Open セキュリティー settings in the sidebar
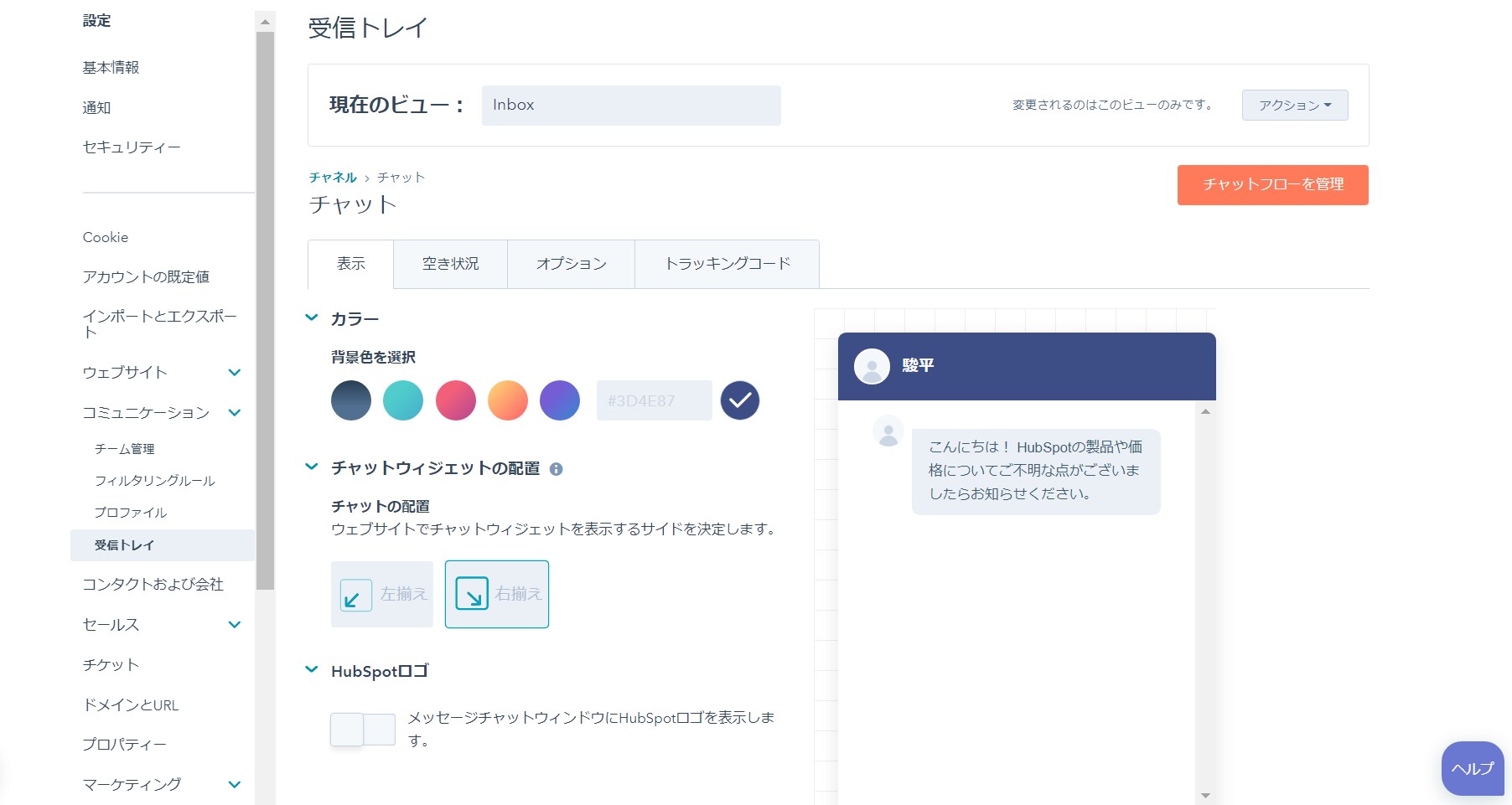Screen dimensions: 1512x805 131,147
